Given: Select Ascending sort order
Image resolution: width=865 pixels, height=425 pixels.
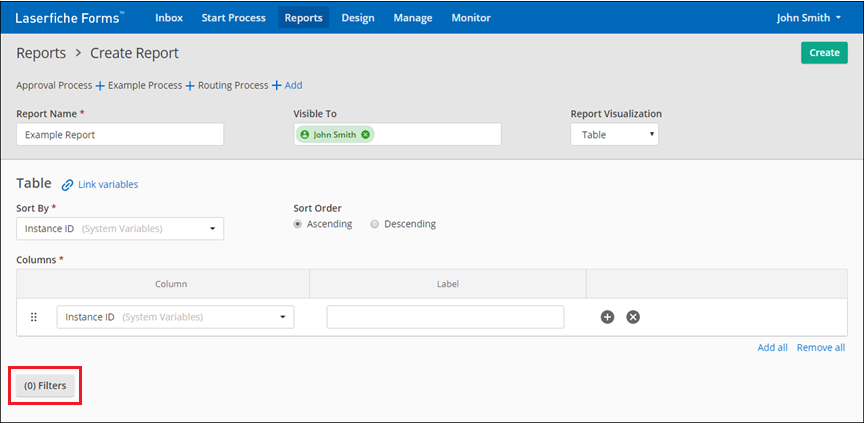Looking at the screenshot, I should click(298, 224).
